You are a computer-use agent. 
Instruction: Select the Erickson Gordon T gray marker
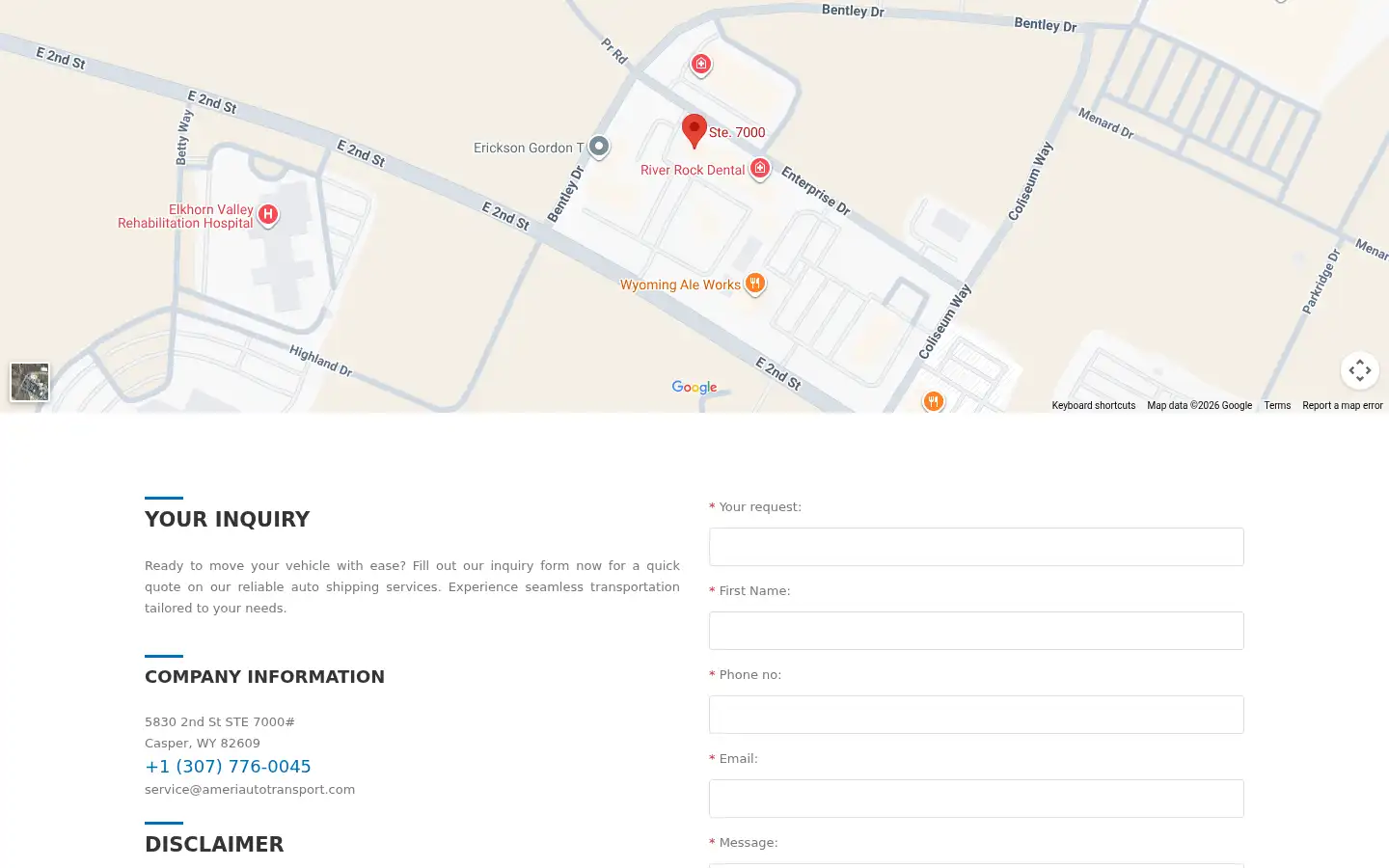[x=599, y=147]
